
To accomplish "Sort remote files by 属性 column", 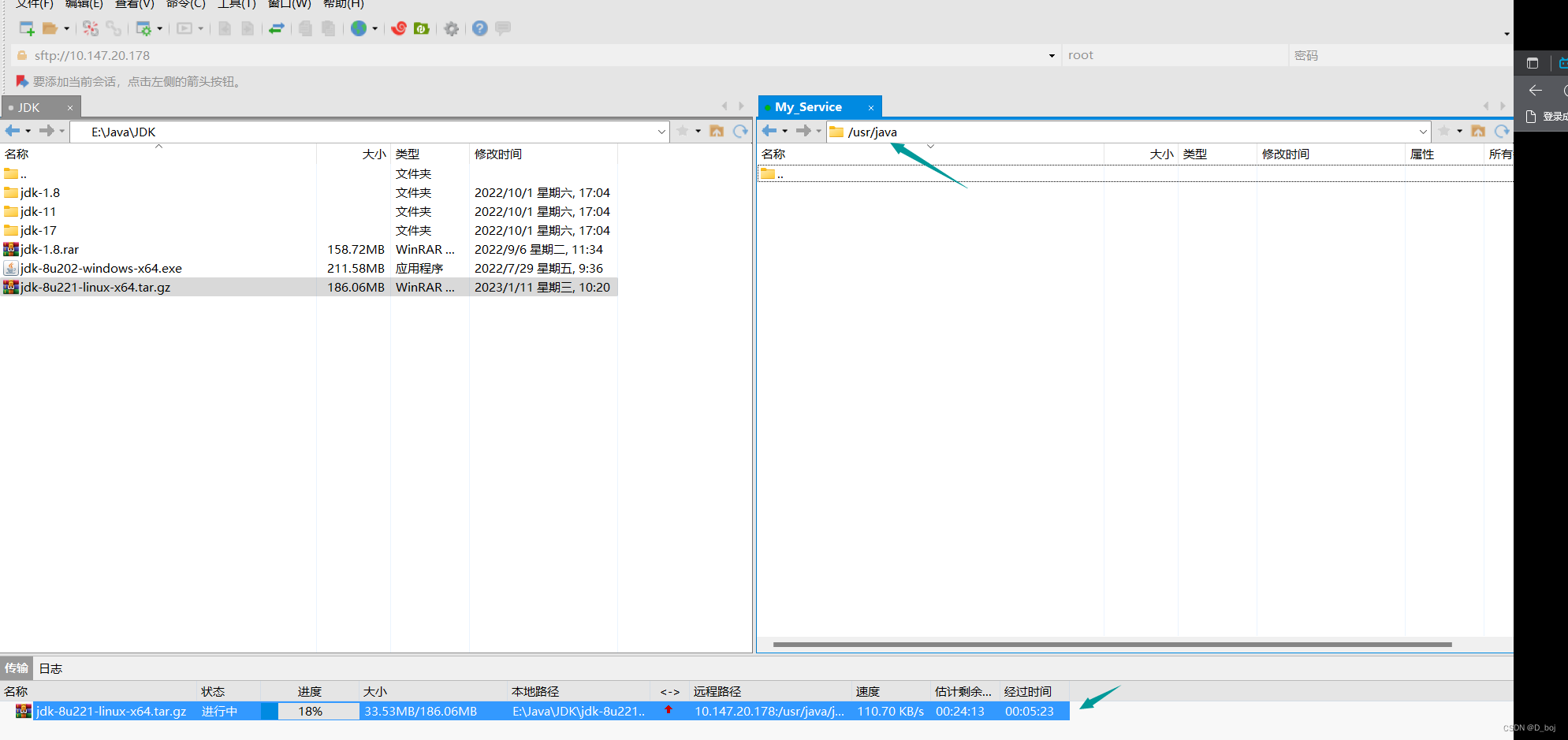I will [x=1422, y=154].
